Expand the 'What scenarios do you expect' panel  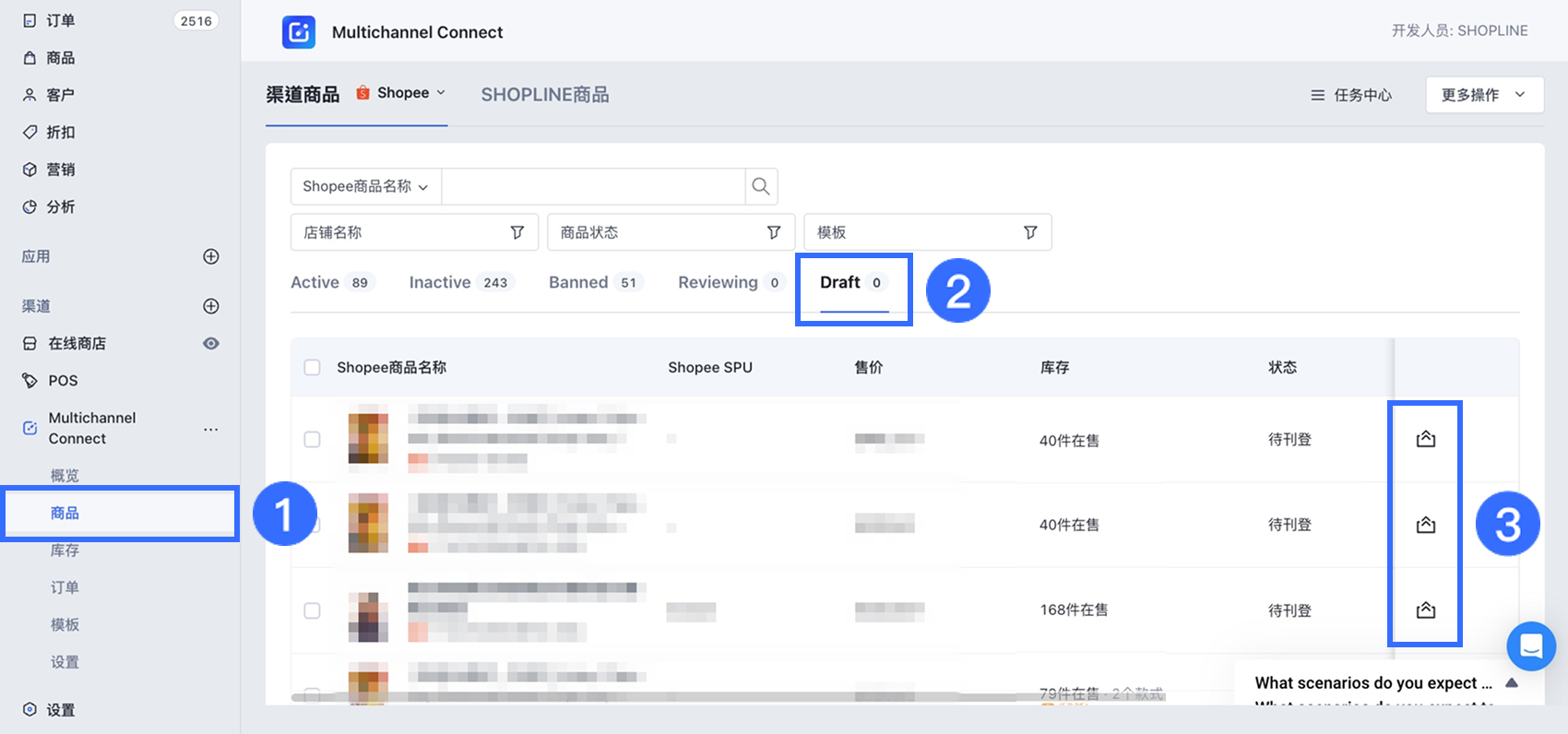click(1512, 682)
